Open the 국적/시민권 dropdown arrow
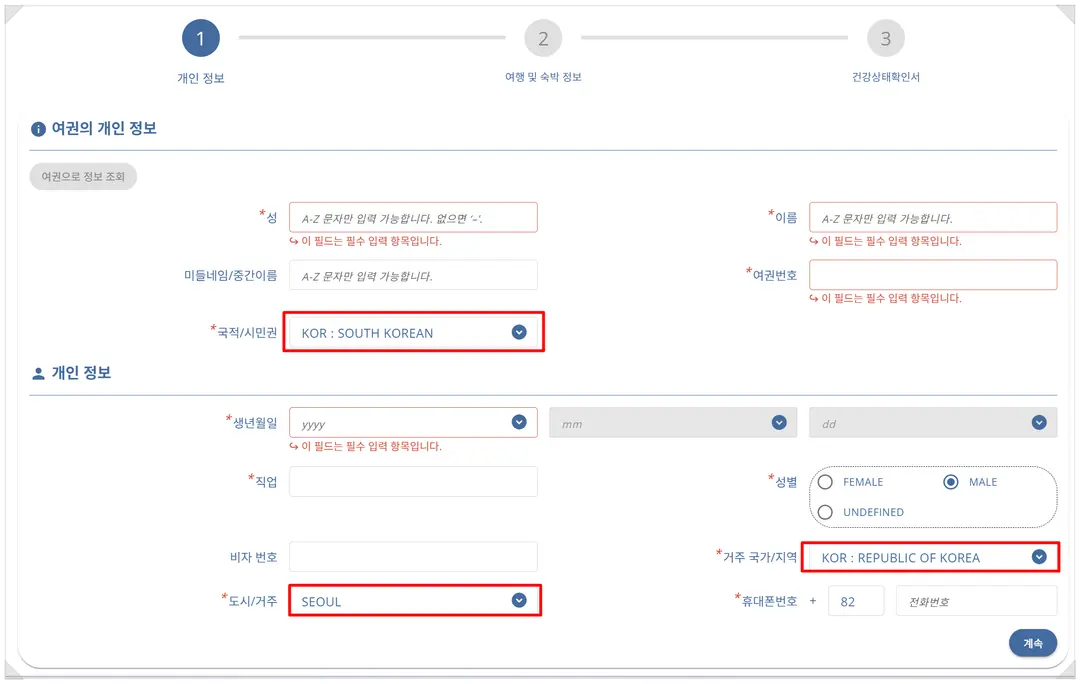The height and width of the screenshot is (684, 1080). click(x=519, y=332)
